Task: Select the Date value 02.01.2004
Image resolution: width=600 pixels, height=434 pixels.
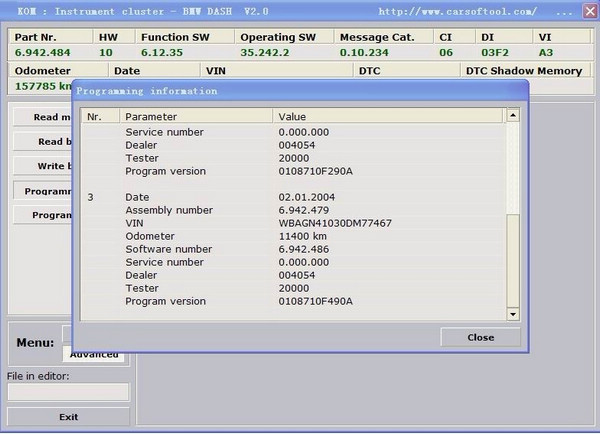Action: (307, 197)
